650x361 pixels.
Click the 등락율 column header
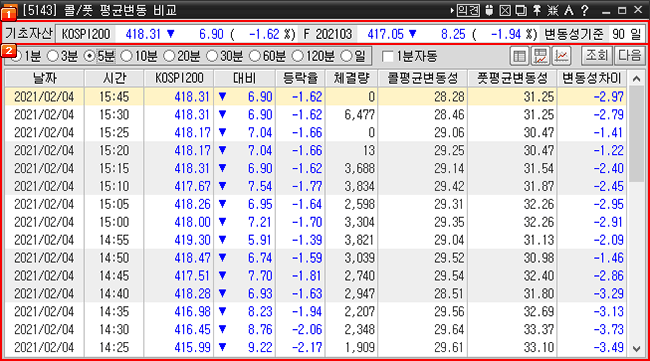point(301,78)
